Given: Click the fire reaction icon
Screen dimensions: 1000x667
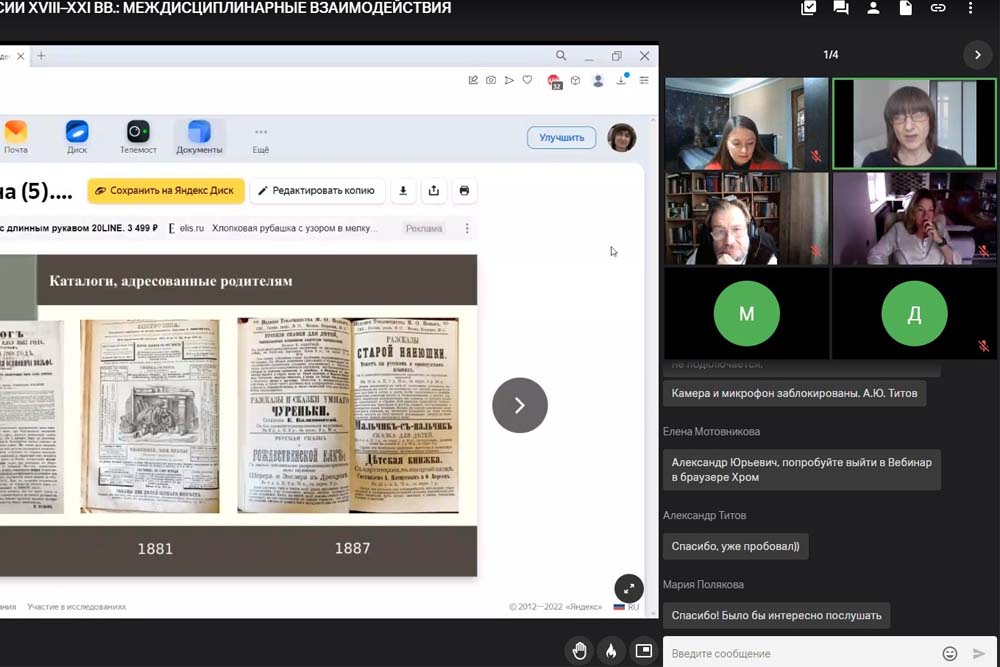Looking at the screenshot, I should tap(610, 651).
